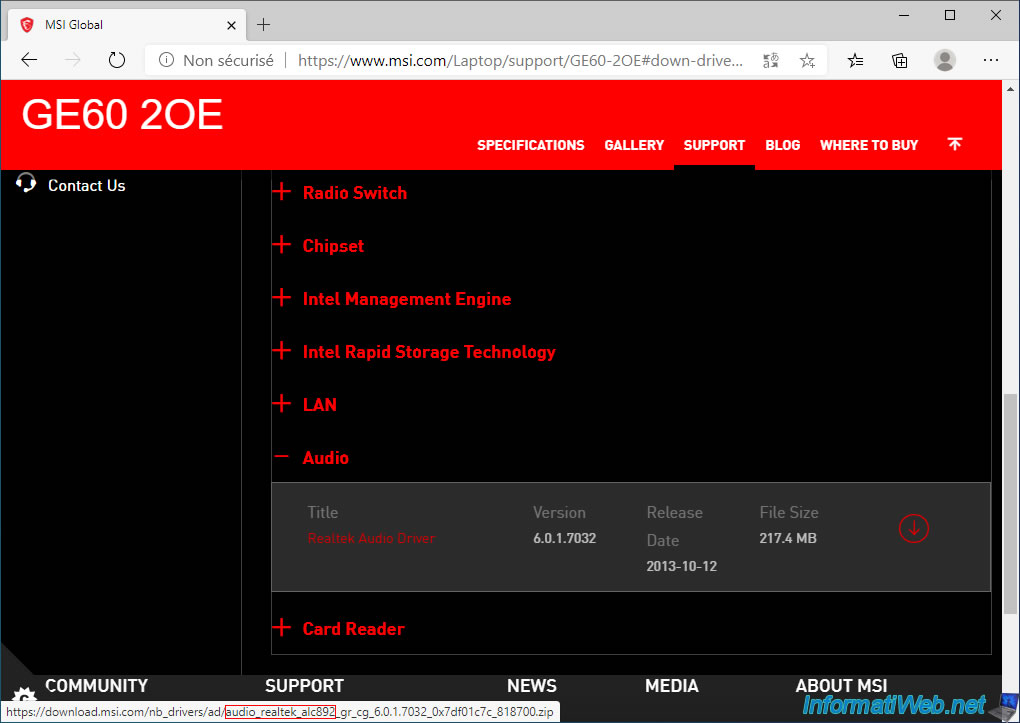Click the Version column header
This screenshot has width=1020, height=723.
pos(559,512)
